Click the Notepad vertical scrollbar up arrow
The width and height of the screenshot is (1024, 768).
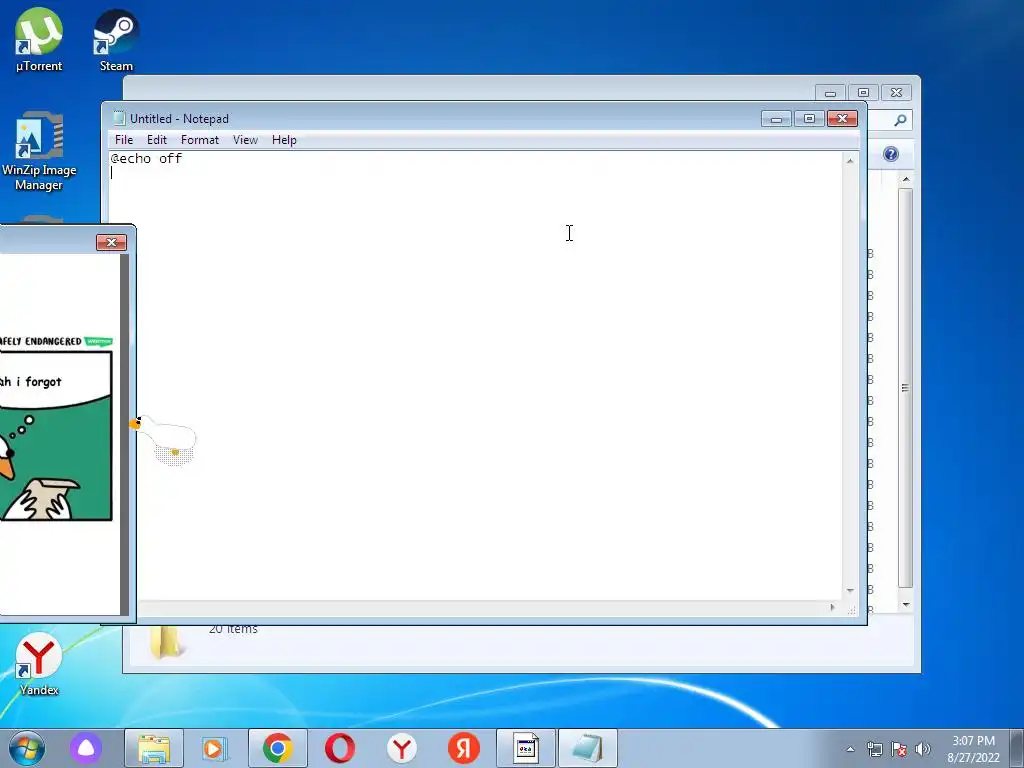pyautogui.click(x=850, y=160)
